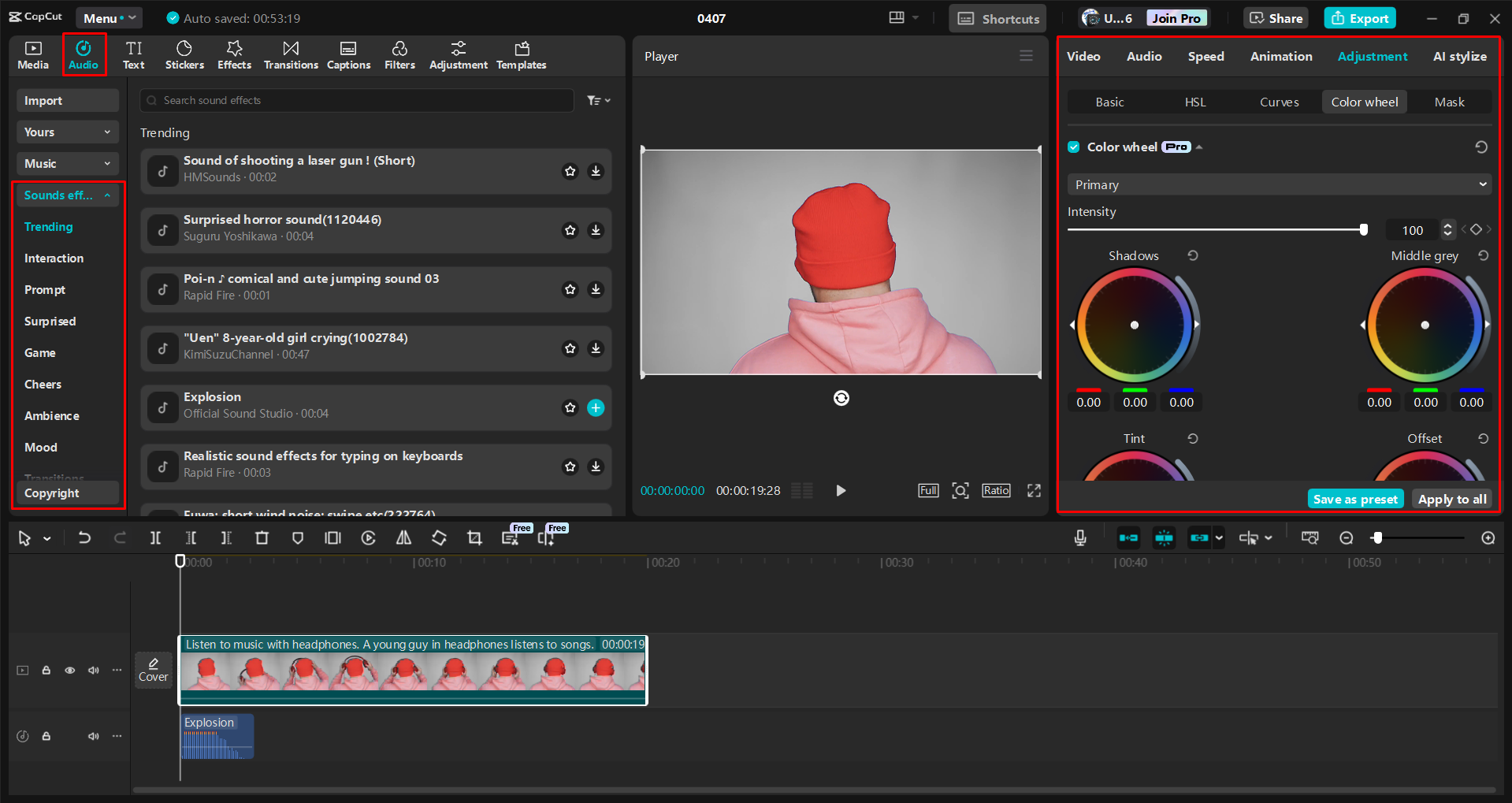Screen dimensions: 1512x803
Task: Expand the Yours dropdown in the Audio sidebar
Action: (x=67, y=132)
